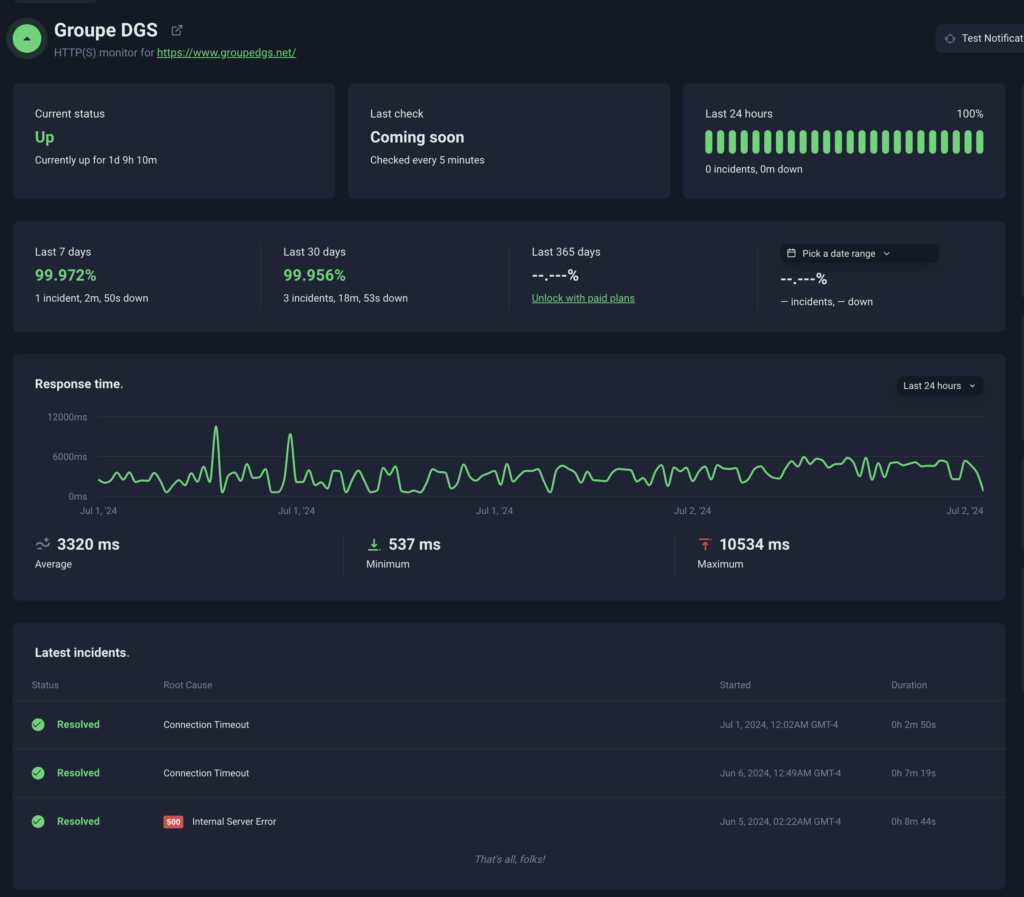
Task: Click the red 500 error badge
Action: [x=173, y=822]
